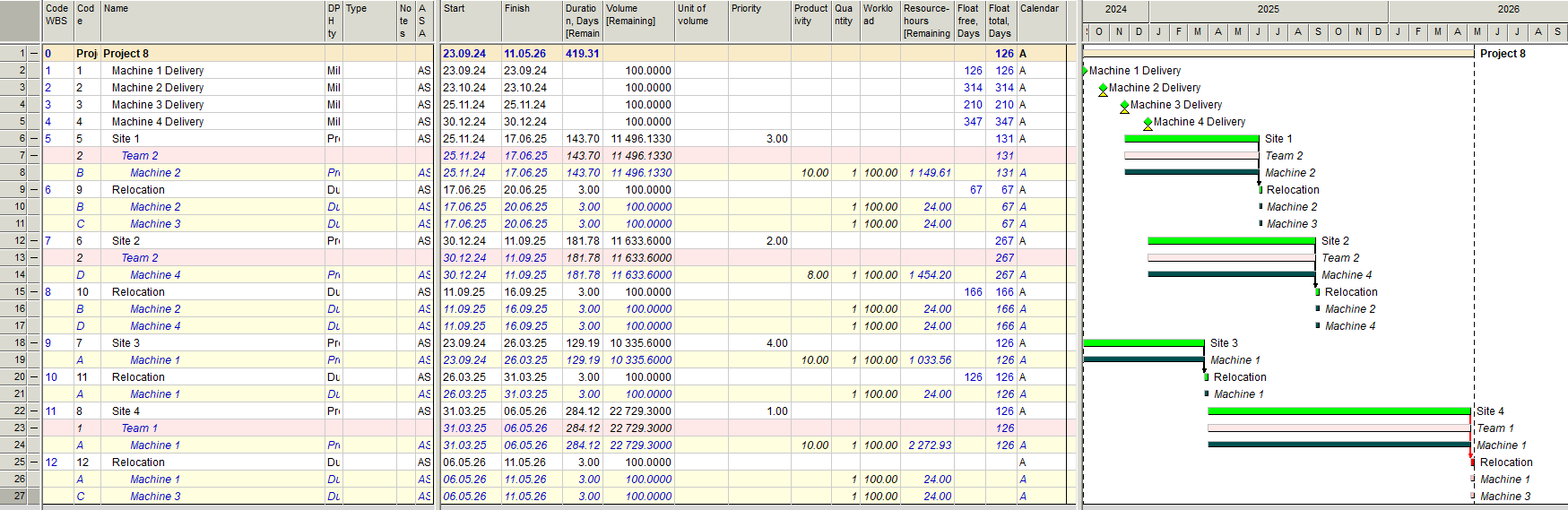Select the 'Site 4' name cell

(x=212, y=411)
